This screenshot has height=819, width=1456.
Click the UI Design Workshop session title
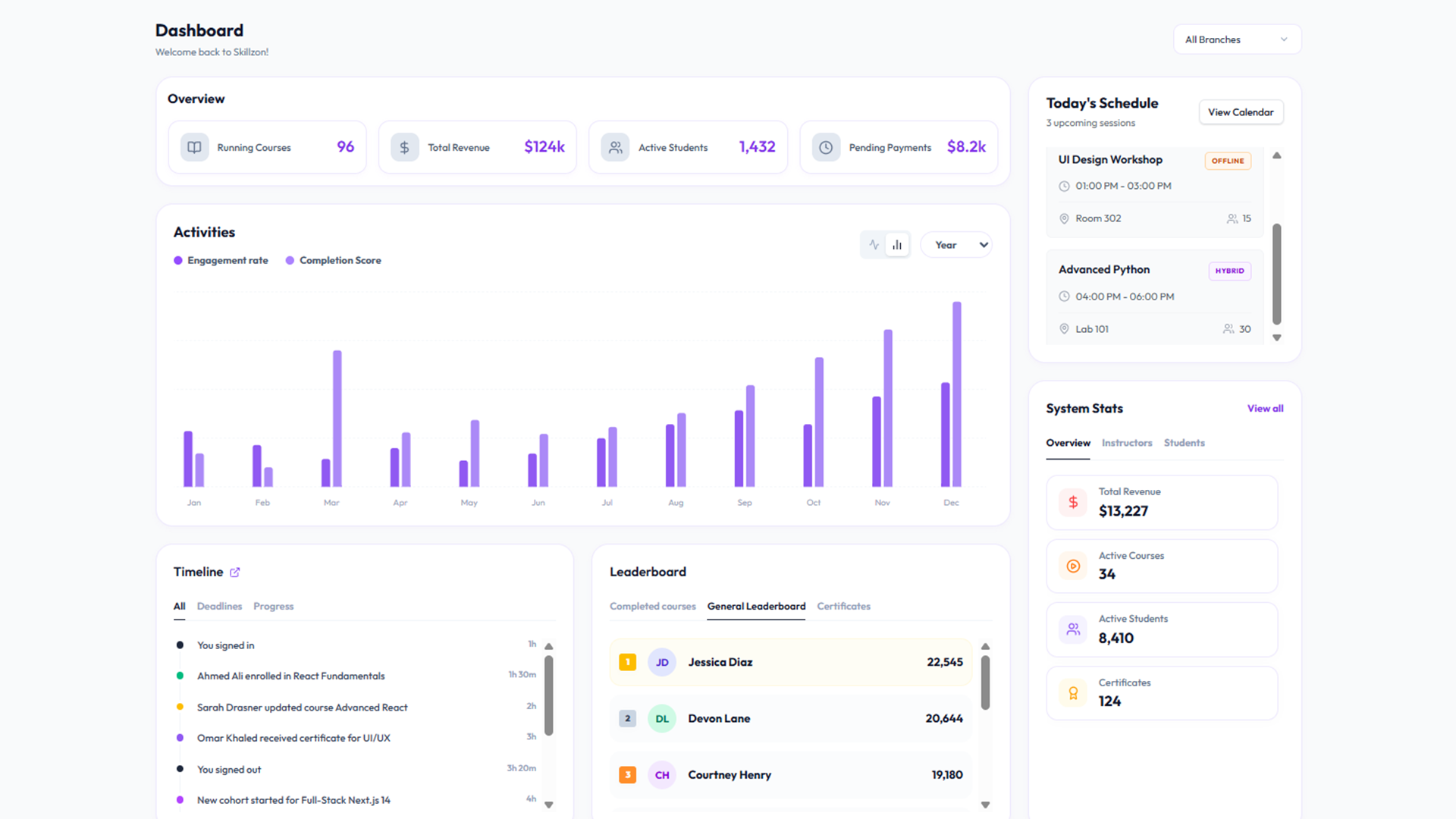tap(1110, 159)
